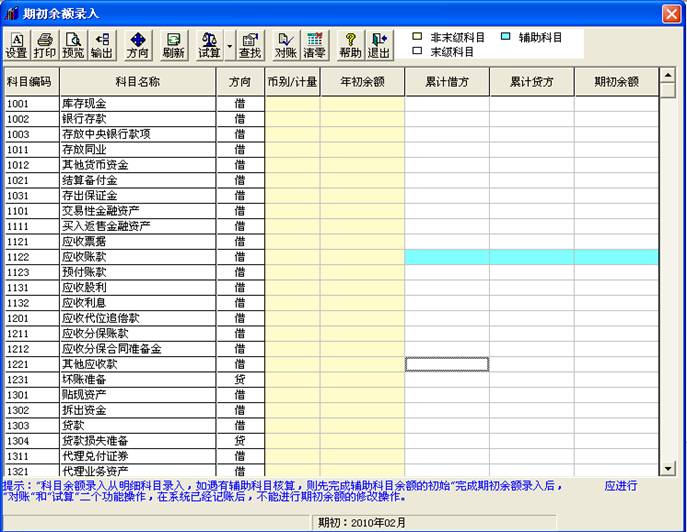Click the 应收分保账款 account name
The width and height of the screenshot is (687, 532).
tap(95, 334)
